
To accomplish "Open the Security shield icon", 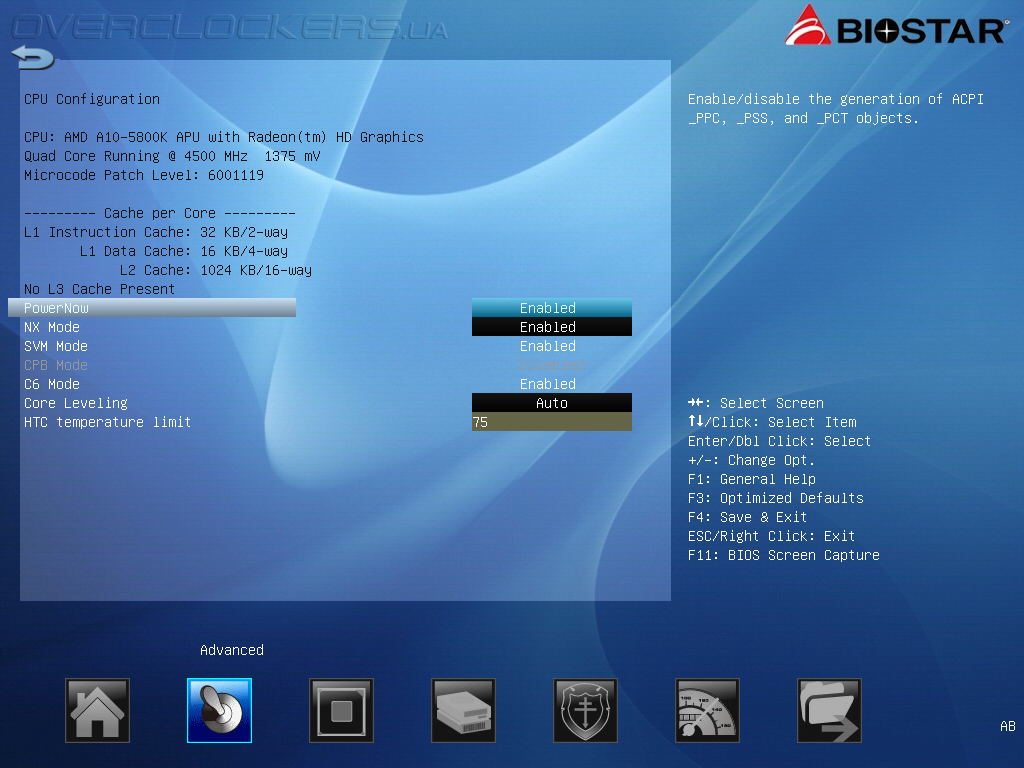I will point(585,711).
